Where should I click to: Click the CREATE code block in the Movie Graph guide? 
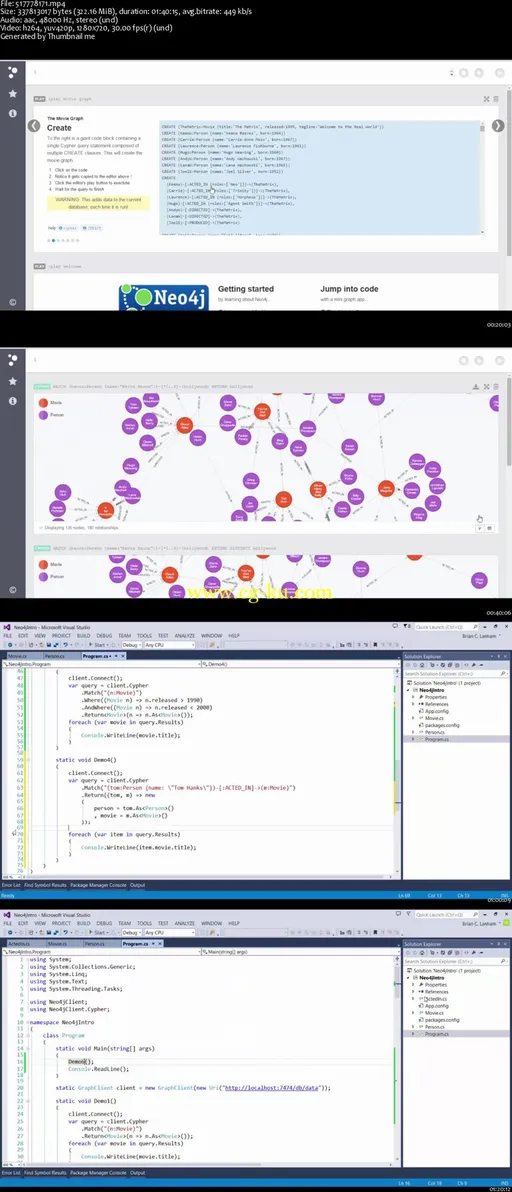click(320, 178)
